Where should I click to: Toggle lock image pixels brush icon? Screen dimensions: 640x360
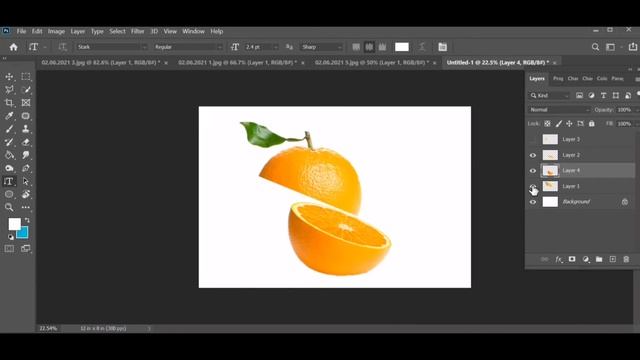tap(558, 124)
